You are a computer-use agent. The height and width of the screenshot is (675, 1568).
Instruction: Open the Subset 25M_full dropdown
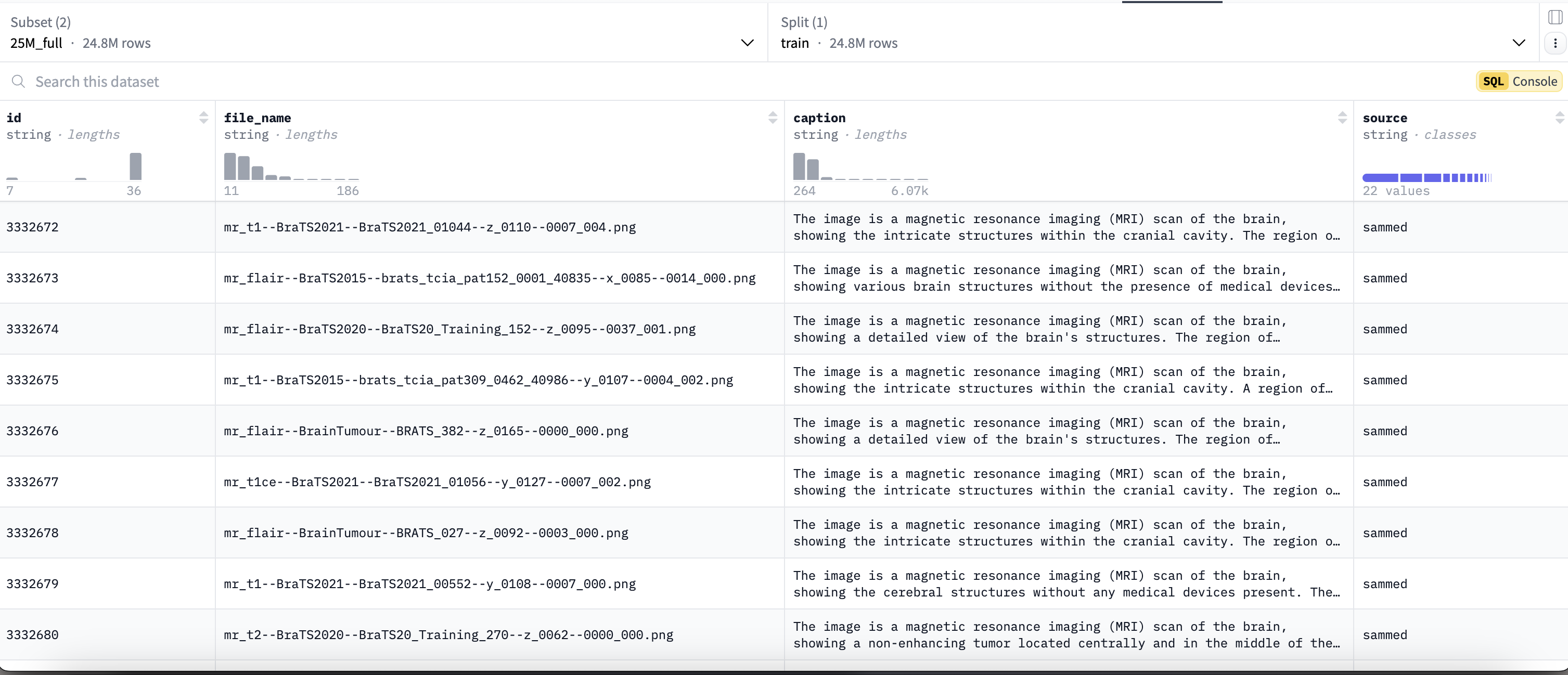[x=382, y=33]
